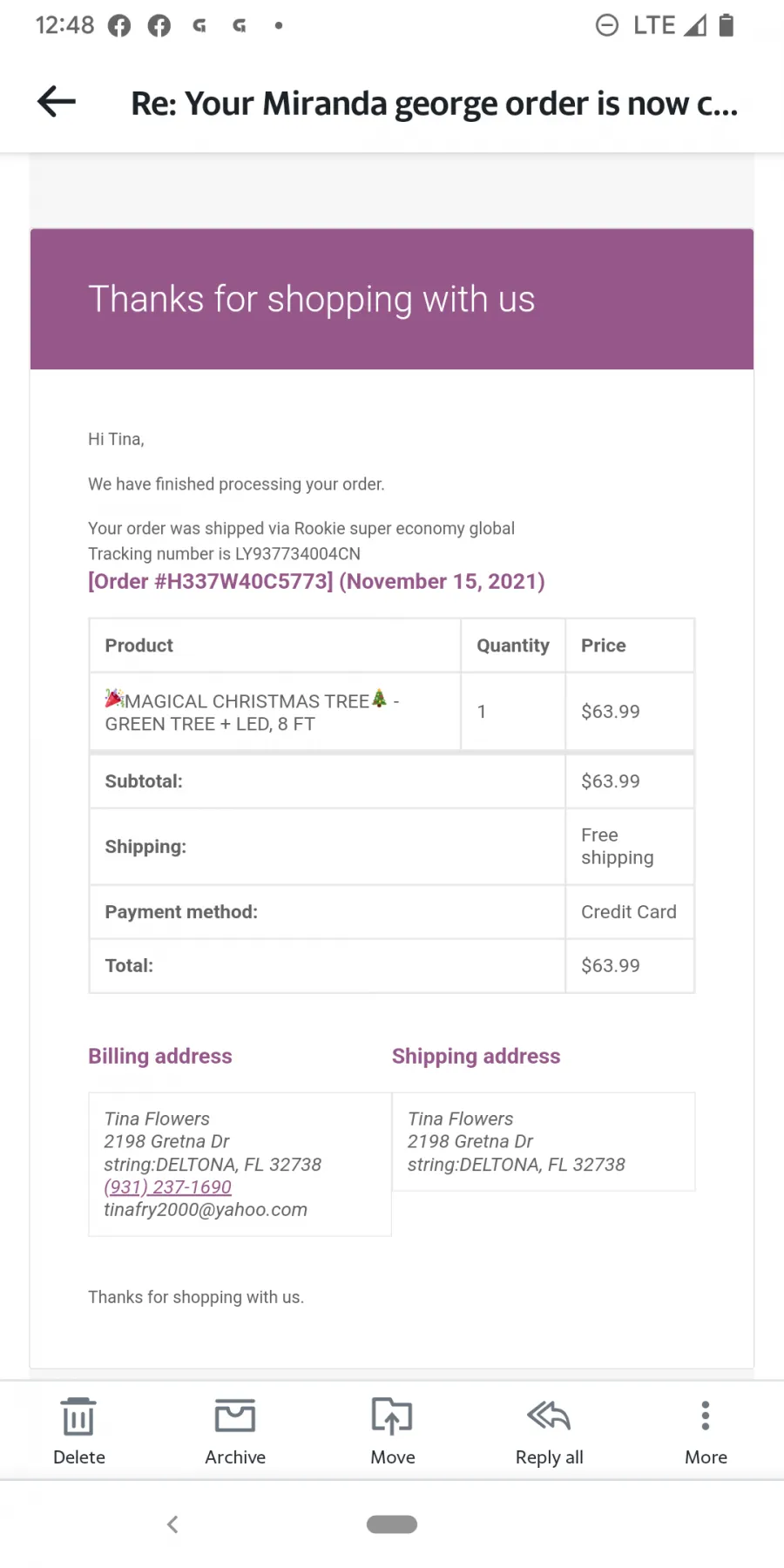Archive the email with Archive icon

pos(235,1416)
